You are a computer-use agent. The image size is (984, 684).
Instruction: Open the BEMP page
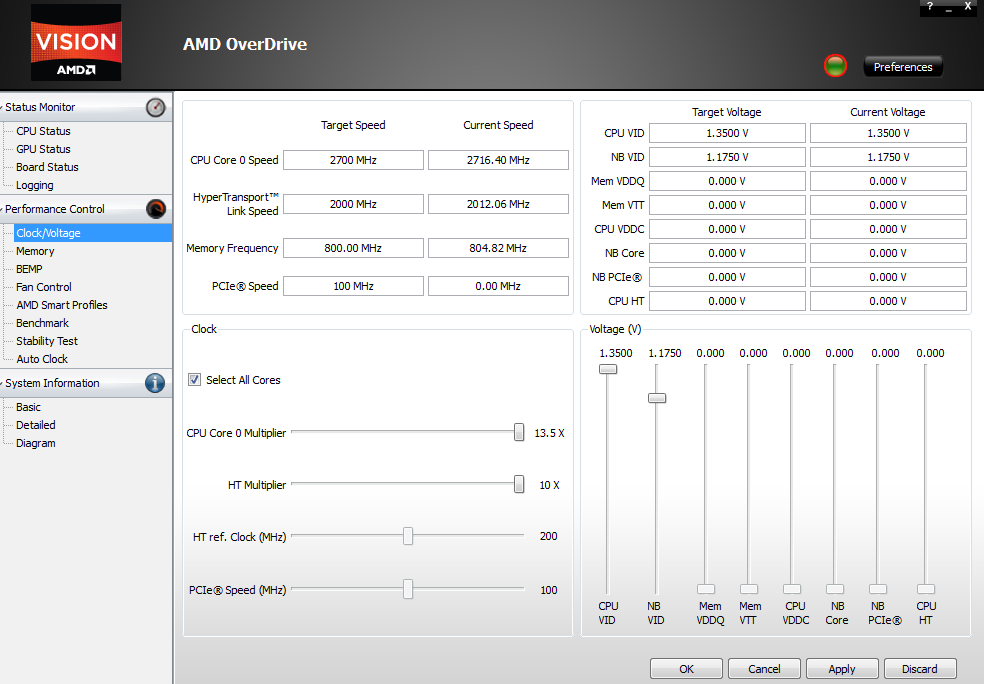tap(29, 269)
